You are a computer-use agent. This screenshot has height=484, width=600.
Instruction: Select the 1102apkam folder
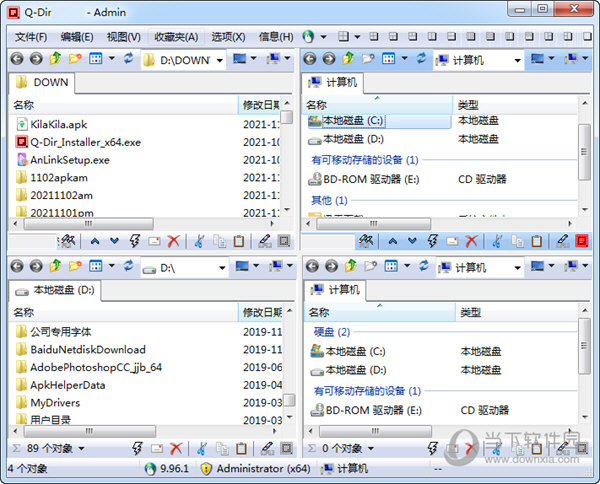52,178
